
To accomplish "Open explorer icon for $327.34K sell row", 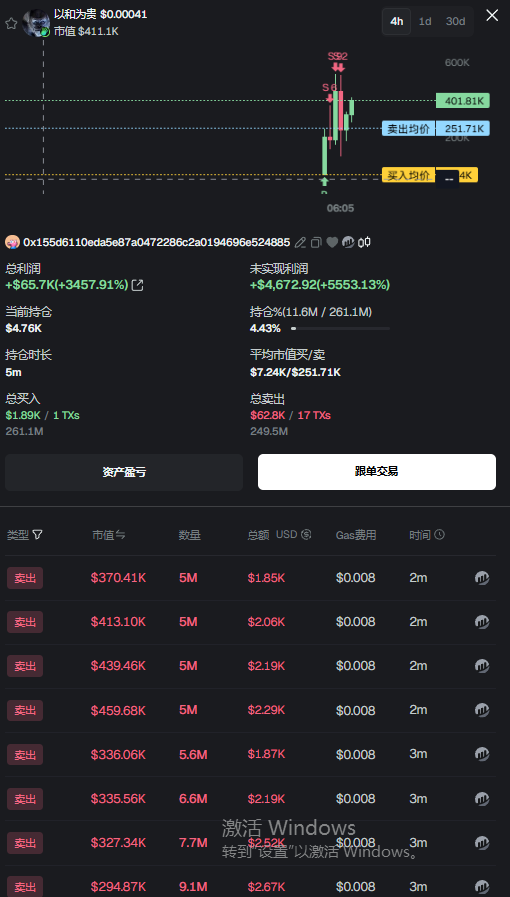I will 482,843.
